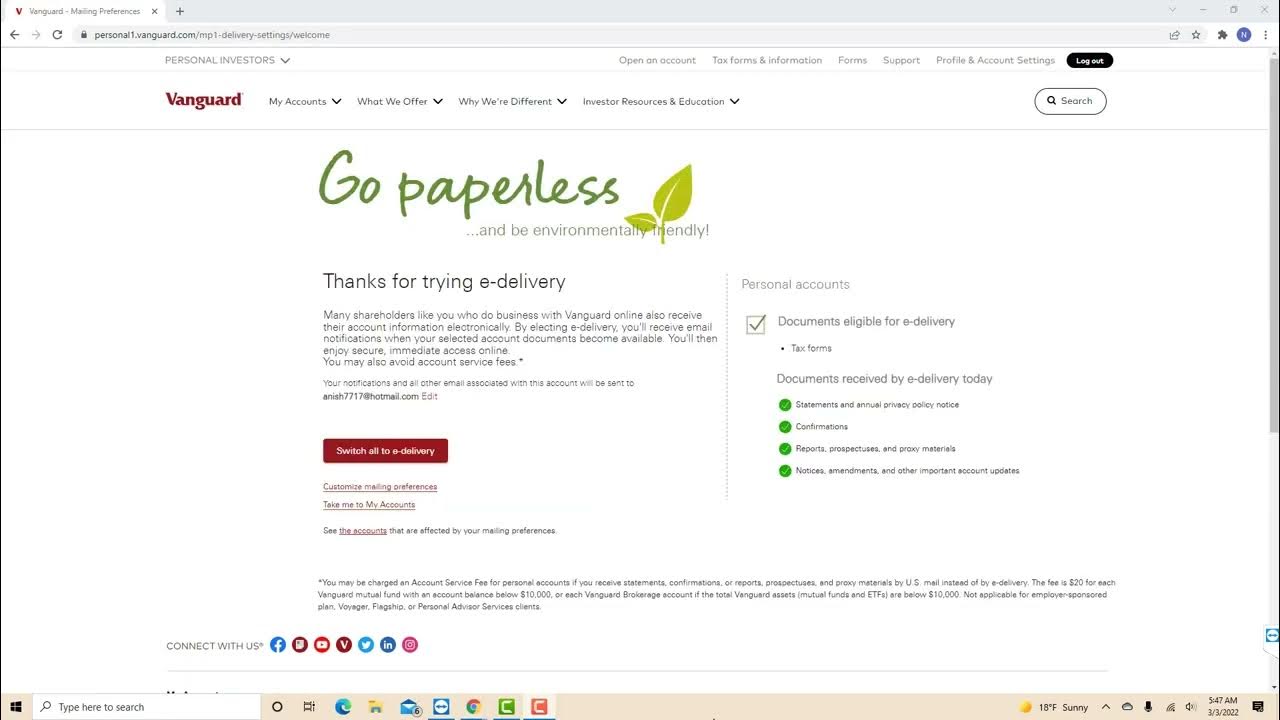Screen dimensions: 1280x720
Task: Open green Camtasia icon on taskbar
Action: coord(507,707)
